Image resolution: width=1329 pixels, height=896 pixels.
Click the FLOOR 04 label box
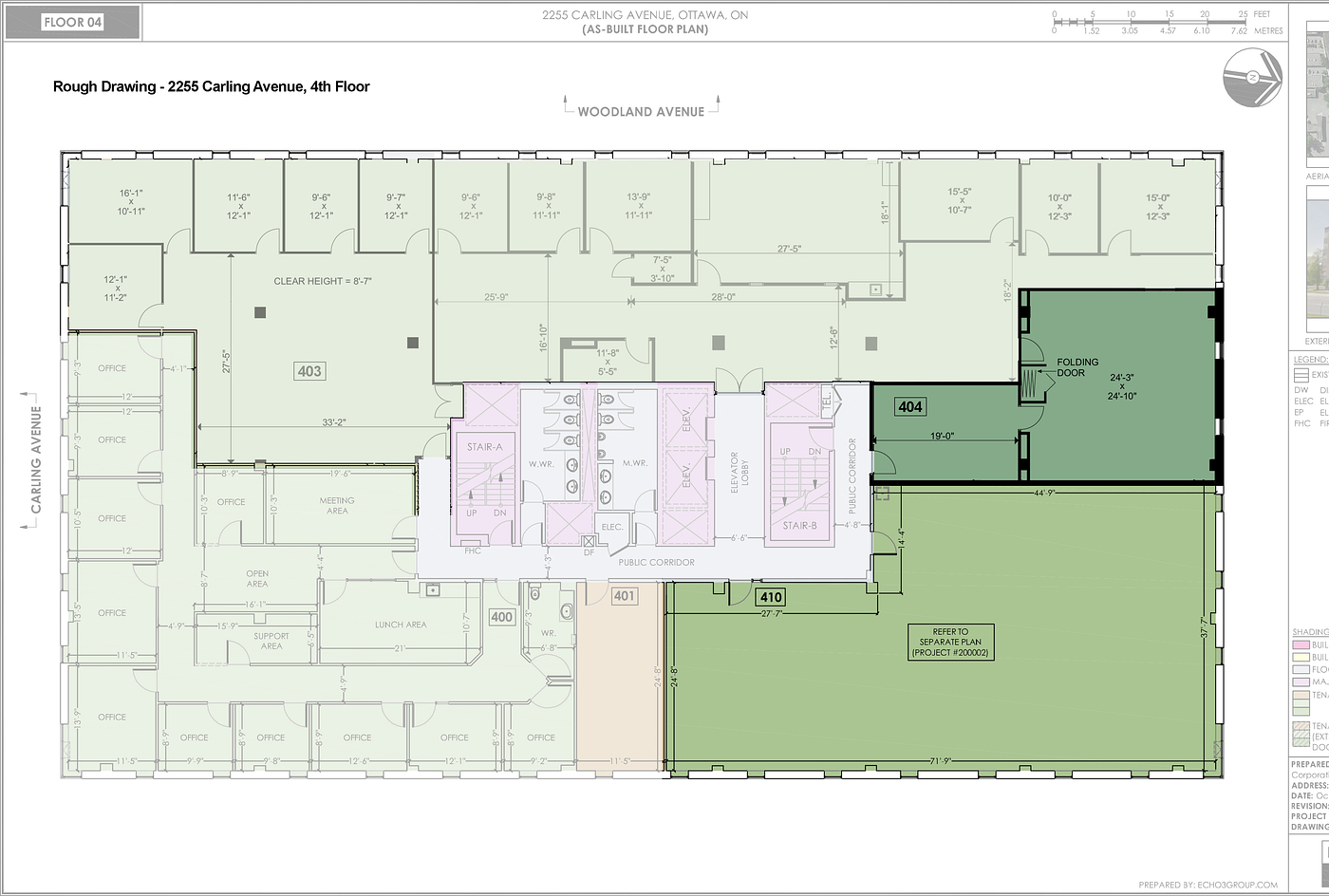pos(72,22)
